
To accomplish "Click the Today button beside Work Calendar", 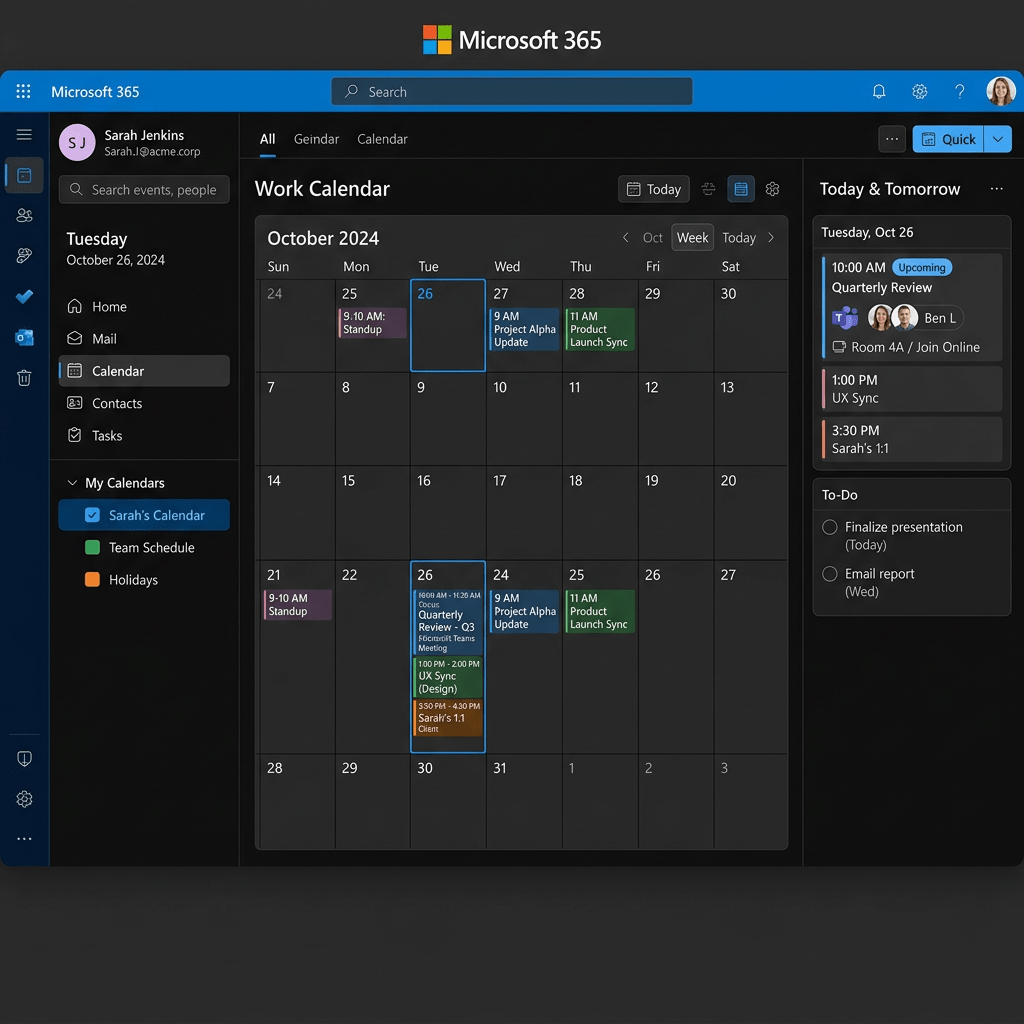I will [x=654, y=189].
